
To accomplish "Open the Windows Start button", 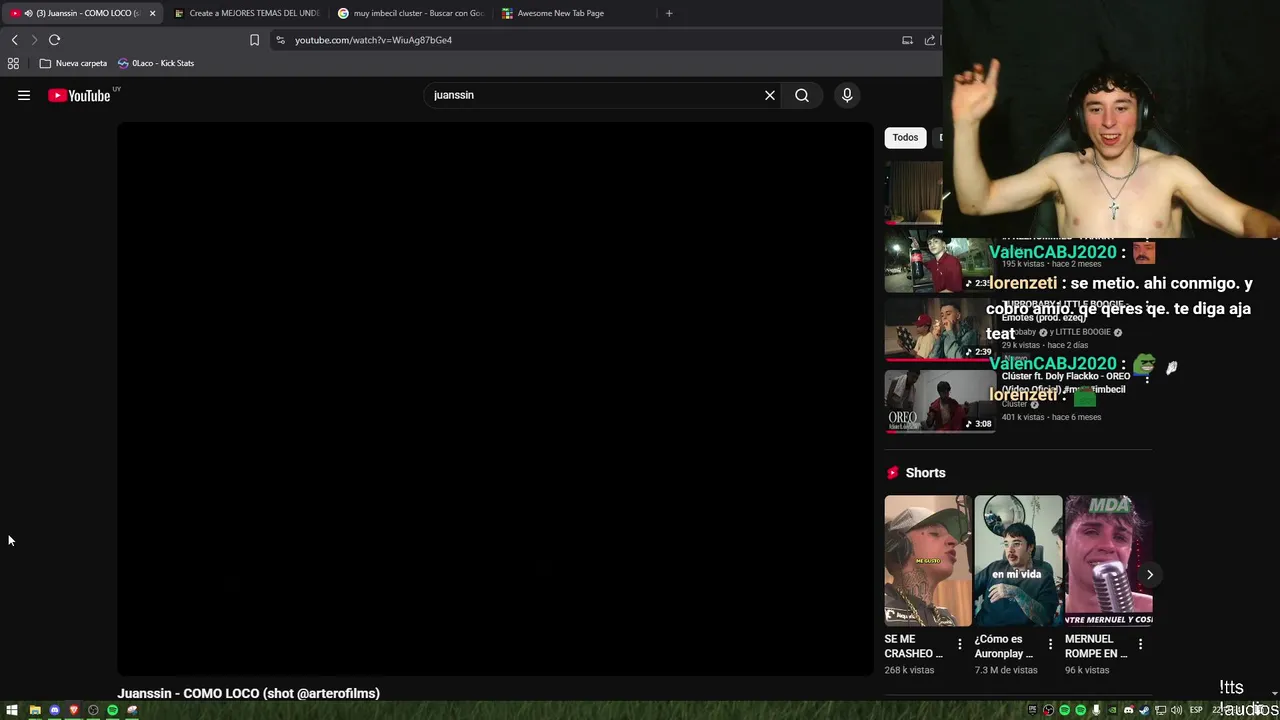I will pos(12,710).
